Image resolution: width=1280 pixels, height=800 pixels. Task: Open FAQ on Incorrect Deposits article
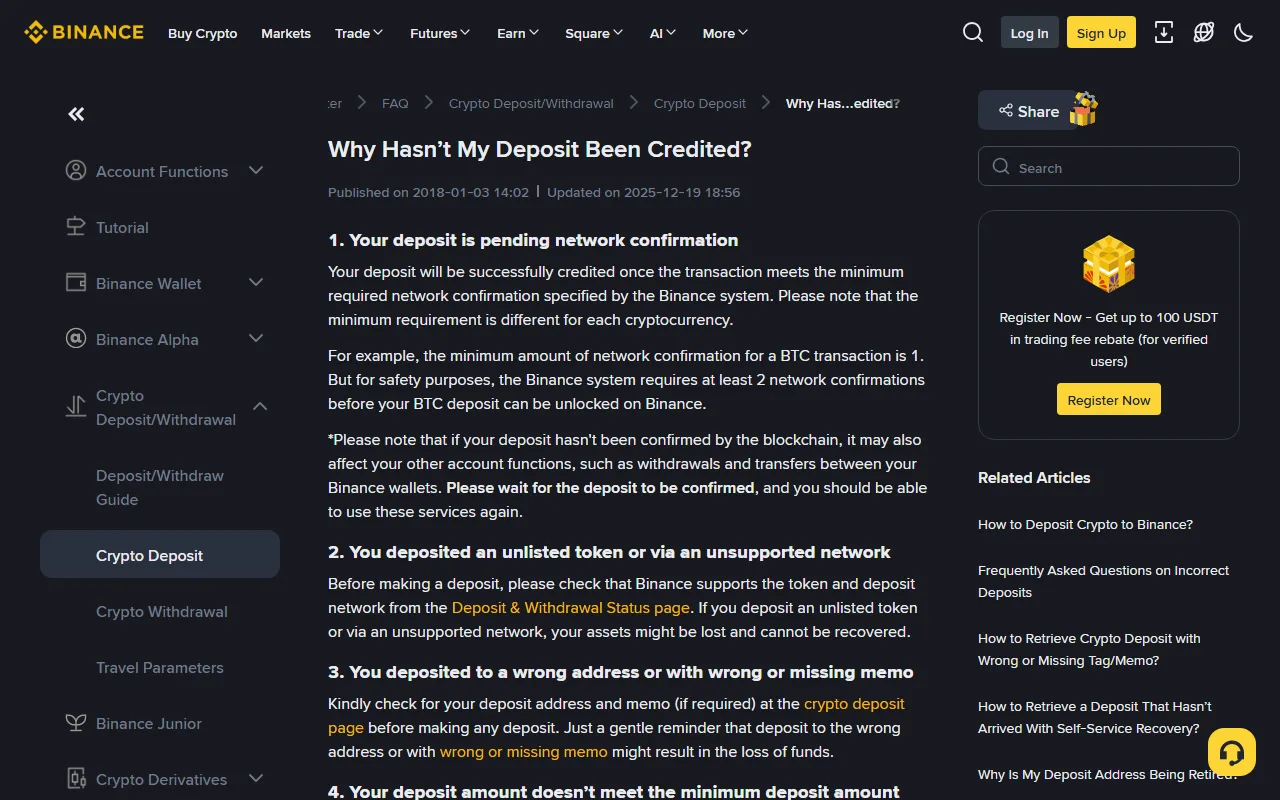(1103, 581)
